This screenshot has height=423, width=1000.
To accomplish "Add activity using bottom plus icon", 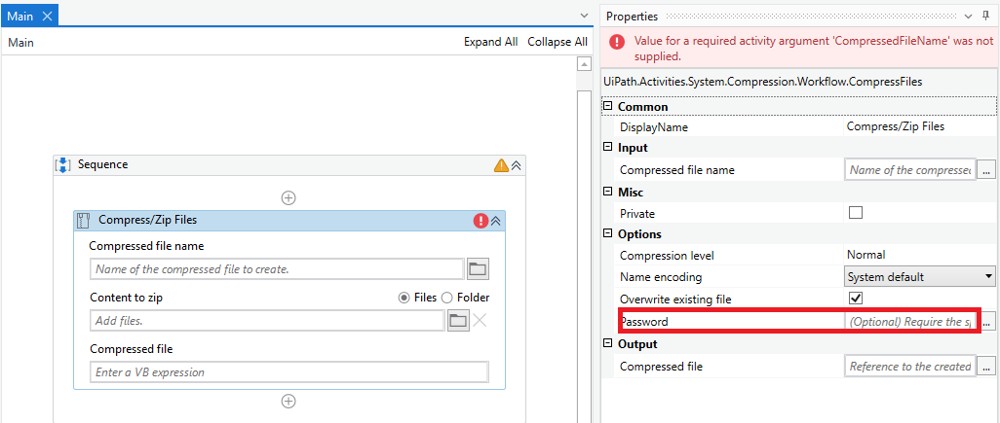I will click(x=288, y=401).
